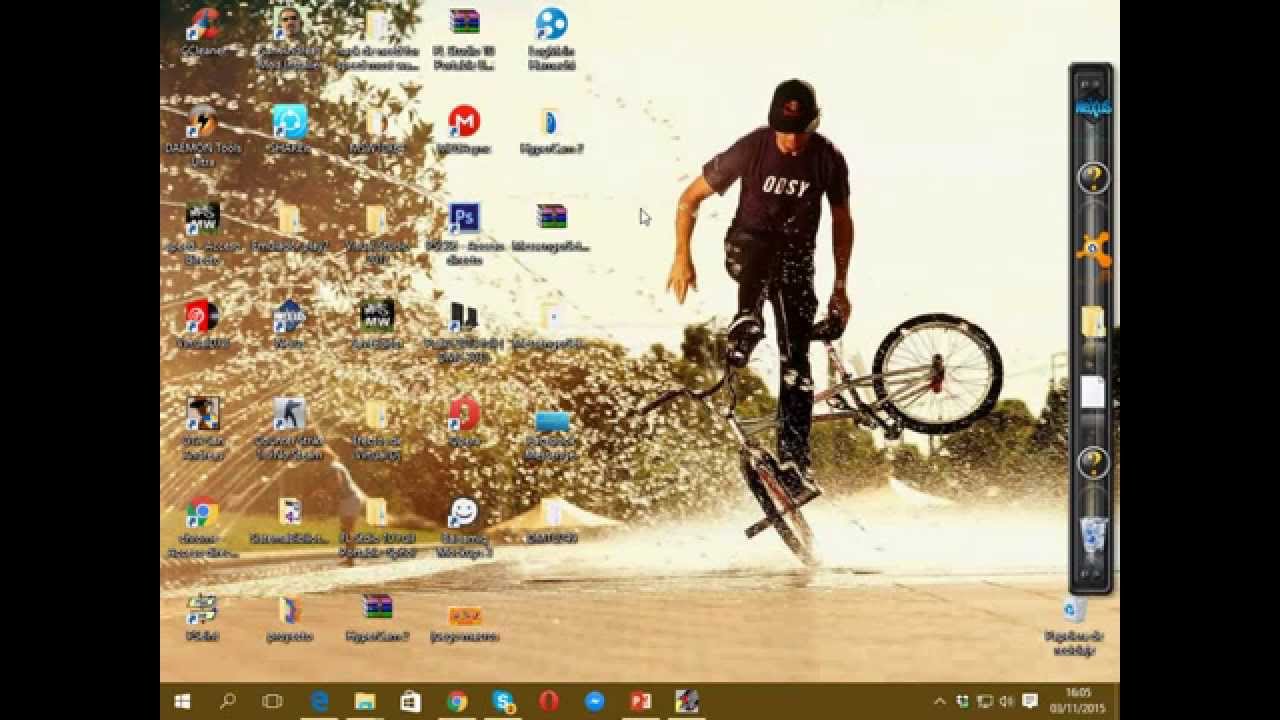Open the recycle bin in Nexus dock
This screenshot has width=1280, height=720.
point(1093,534)
